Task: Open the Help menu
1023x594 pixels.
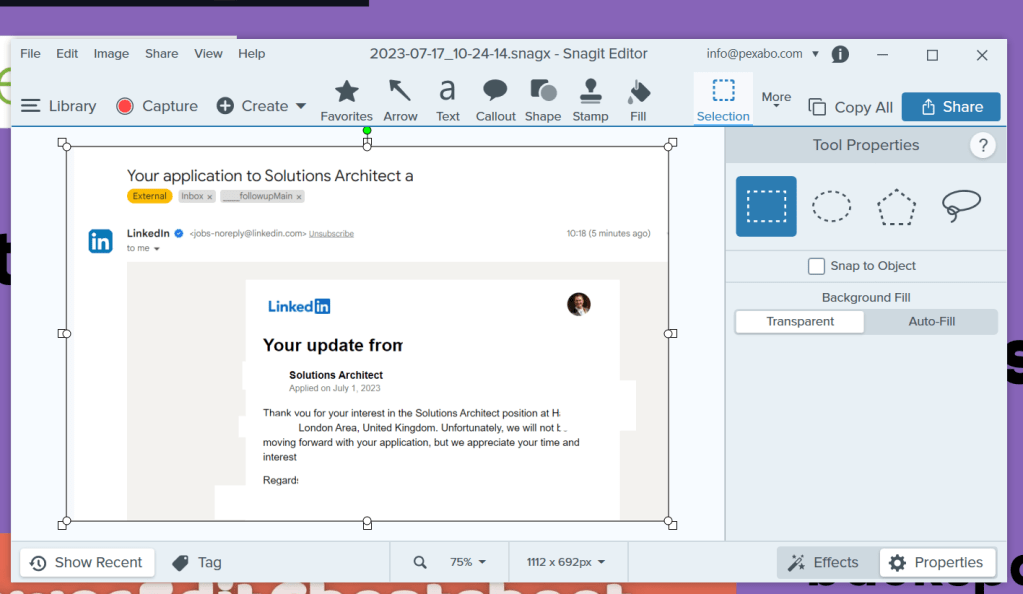Action: point(251,54)
